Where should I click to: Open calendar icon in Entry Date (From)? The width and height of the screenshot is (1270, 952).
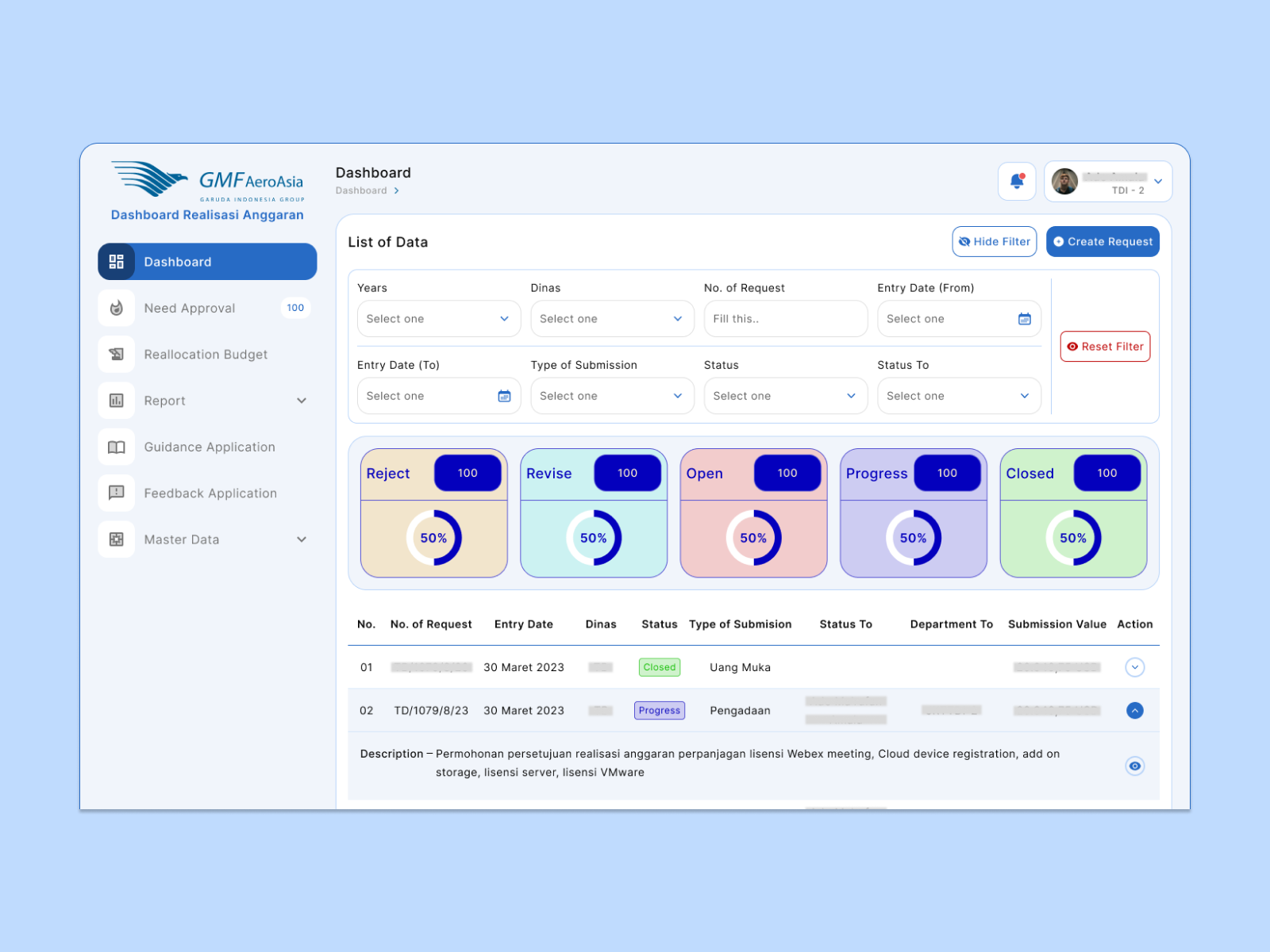[x=1024, y=319]
